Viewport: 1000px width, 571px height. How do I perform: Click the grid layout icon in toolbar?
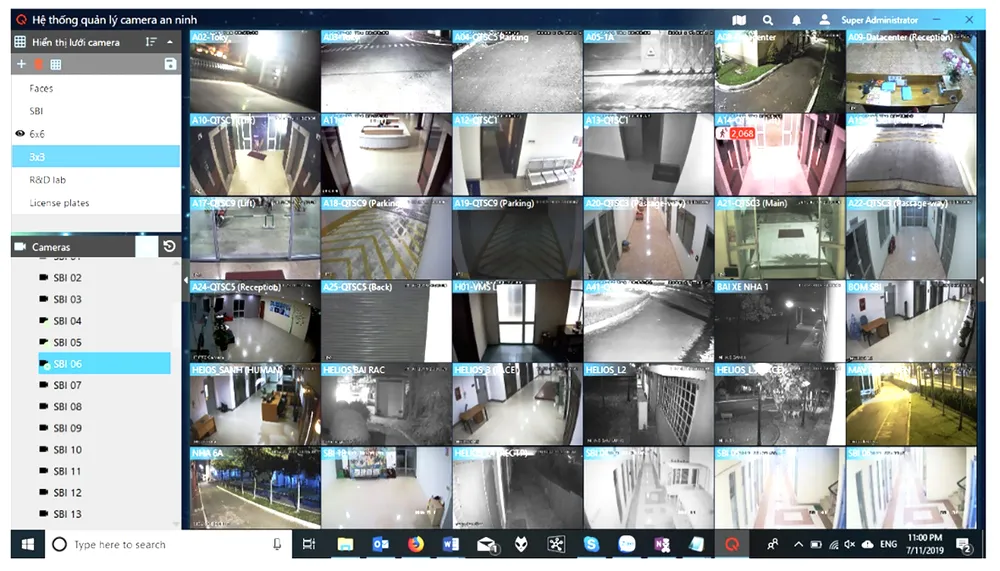click(55, 64)
